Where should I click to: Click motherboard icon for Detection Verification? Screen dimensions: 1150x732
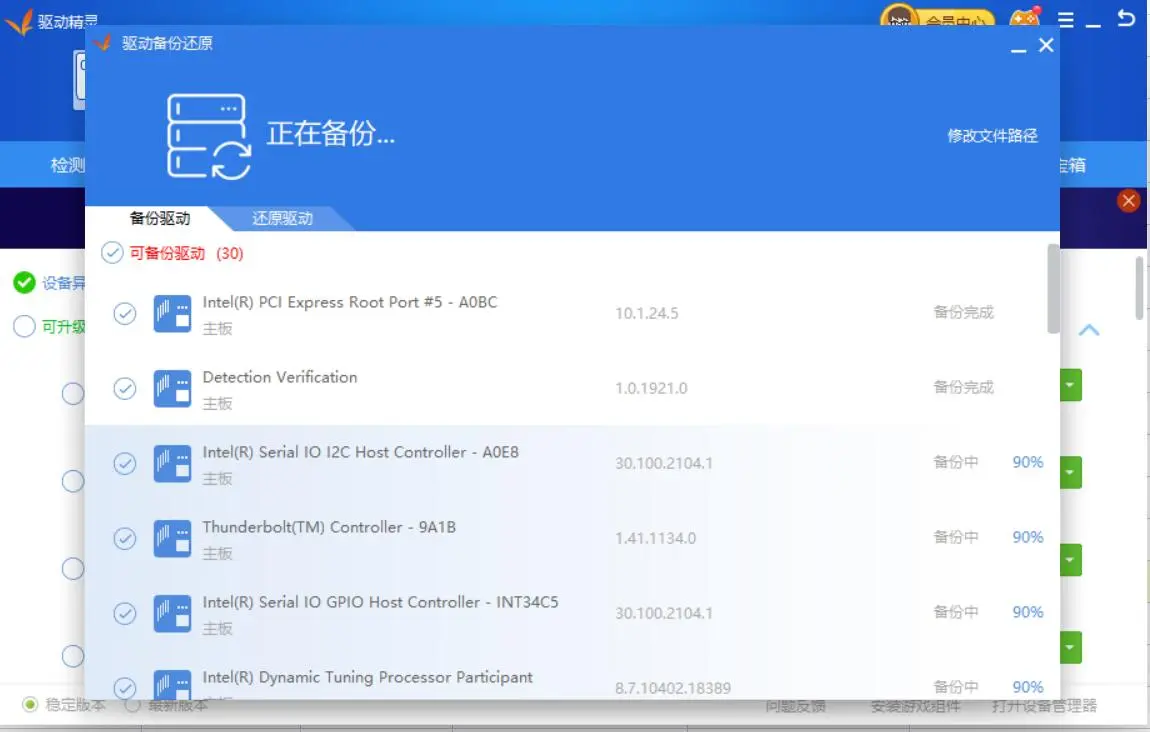pyautogui.click(x=172, y=388)
